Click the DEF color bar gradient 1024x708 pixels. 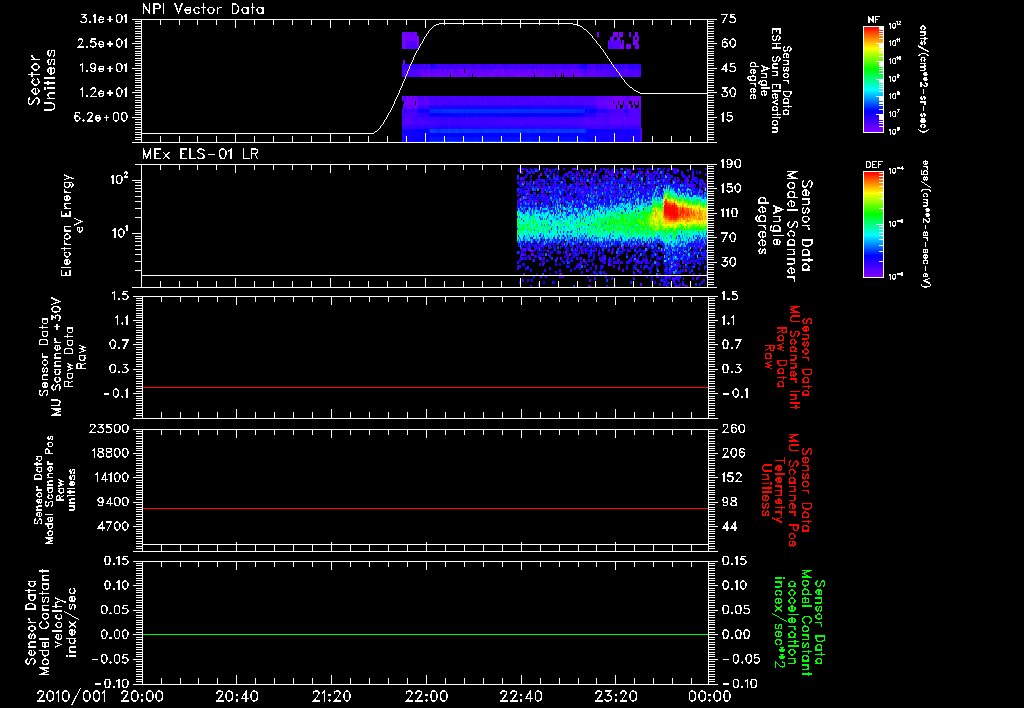(874, 224)
